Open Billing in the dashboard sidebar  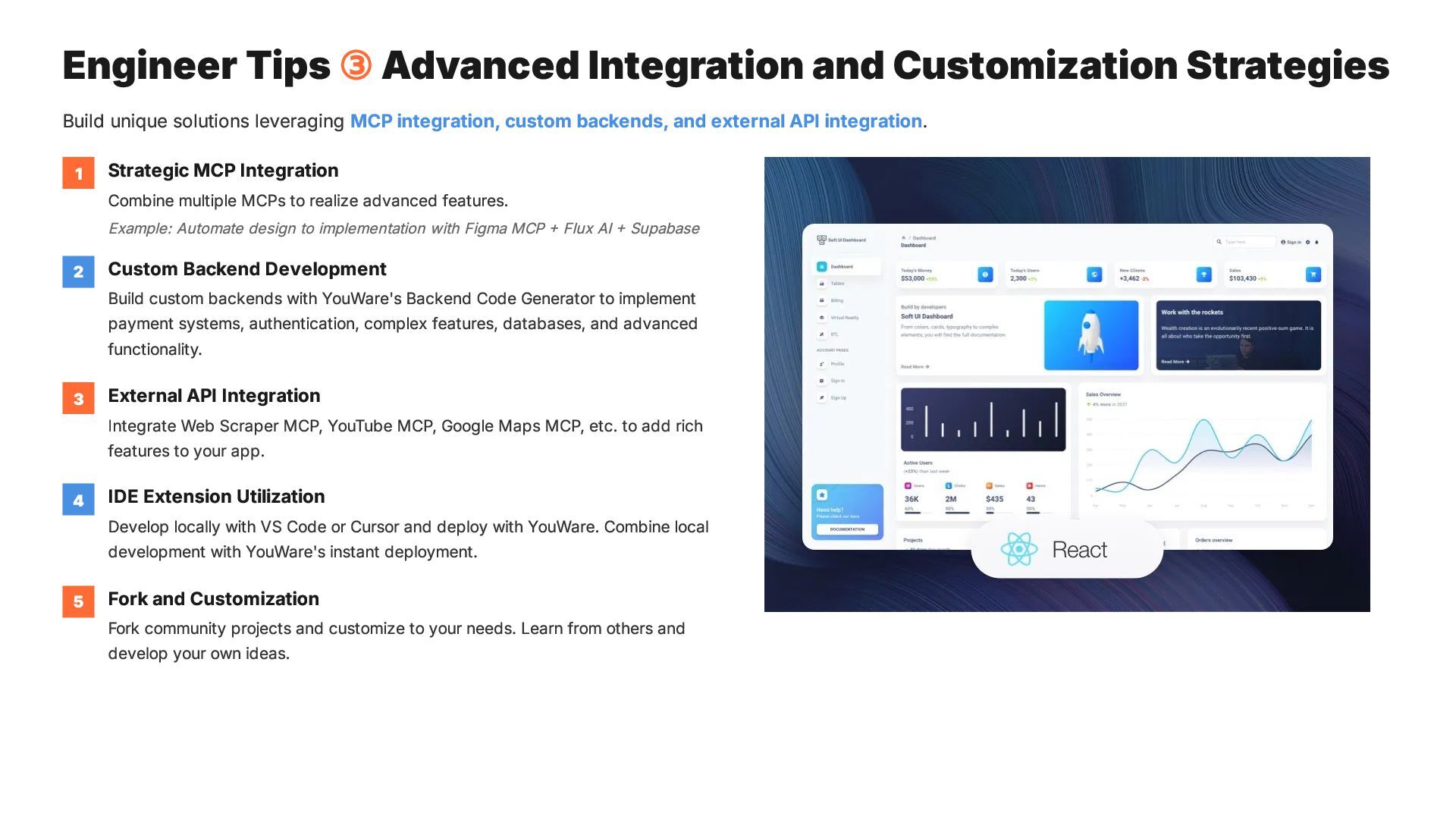pyautogui.click(x=836, y=300)
